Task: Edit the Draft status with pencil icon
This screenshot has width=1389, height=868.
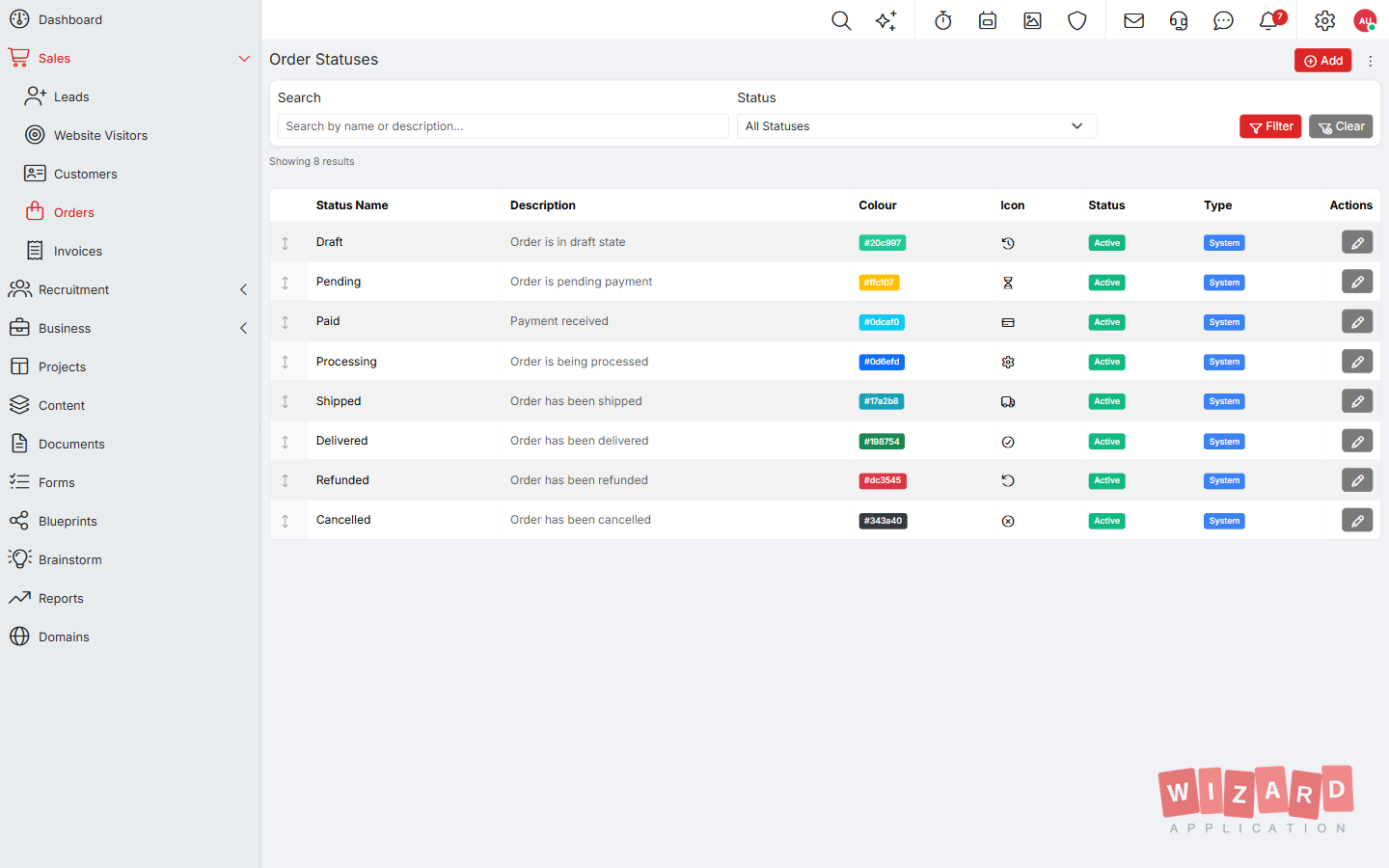Action: (1357, 242)
